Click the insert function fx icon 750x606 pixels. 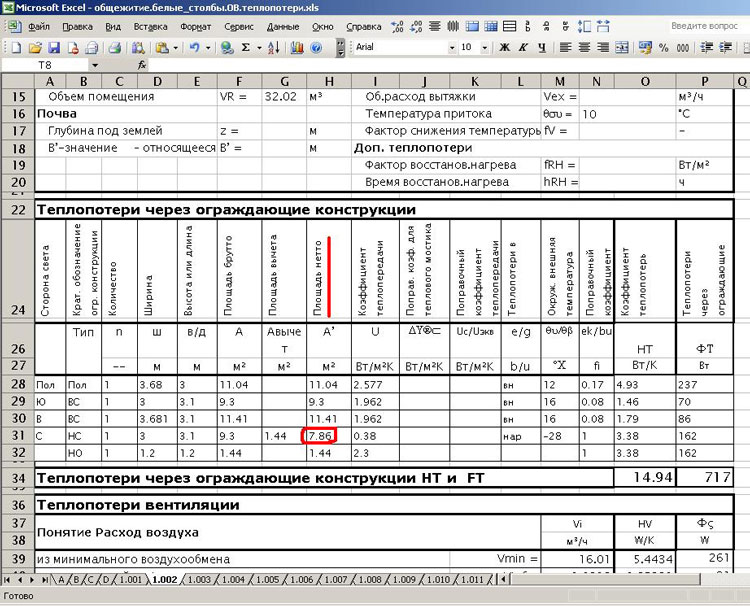142,65
